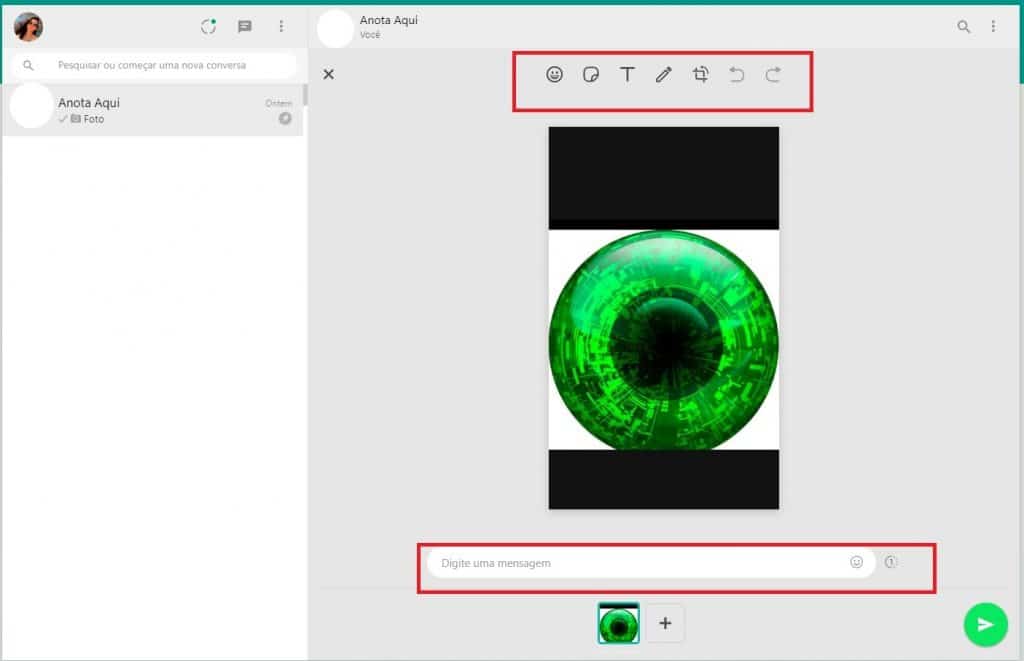Click the chat list scrollbar
The image size is (1024, 661).
305,95
